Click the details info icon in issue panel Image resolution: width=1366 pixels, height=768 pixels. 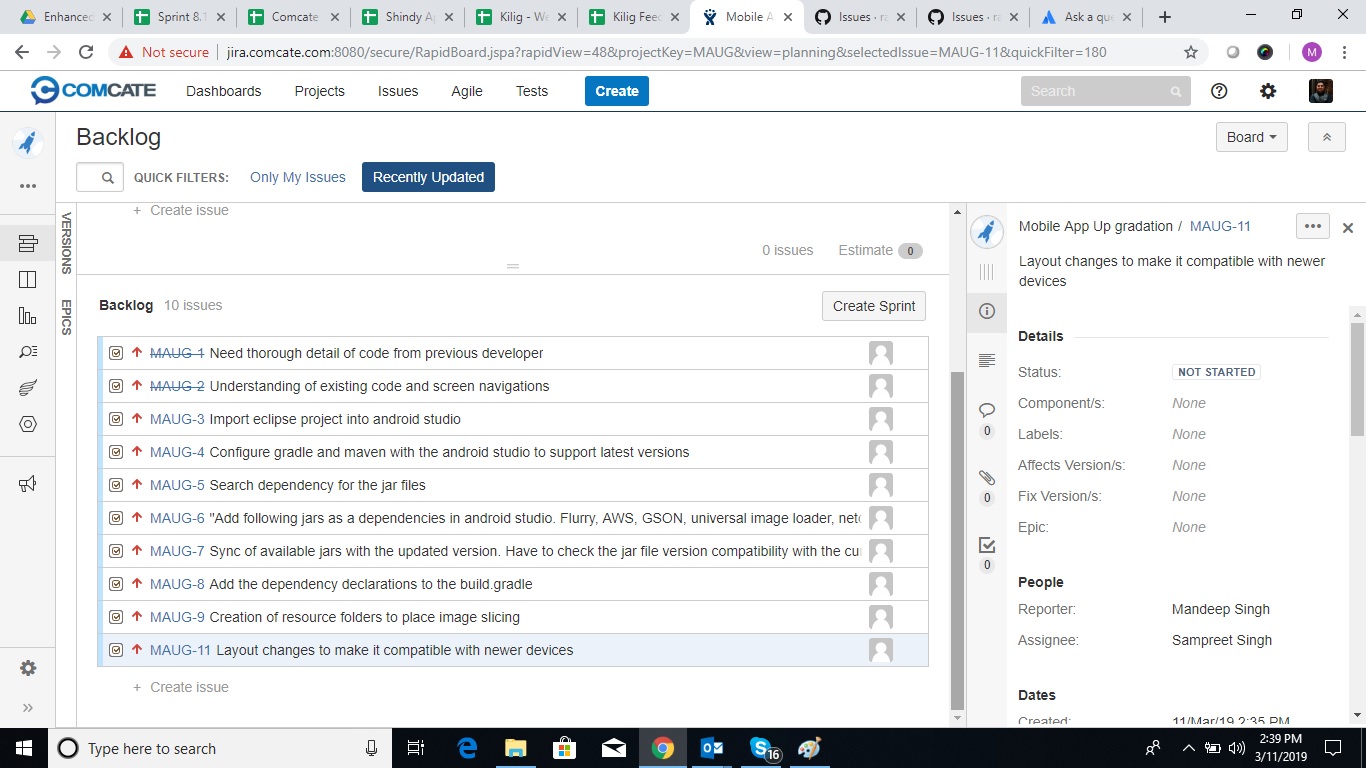coord(987,311)
